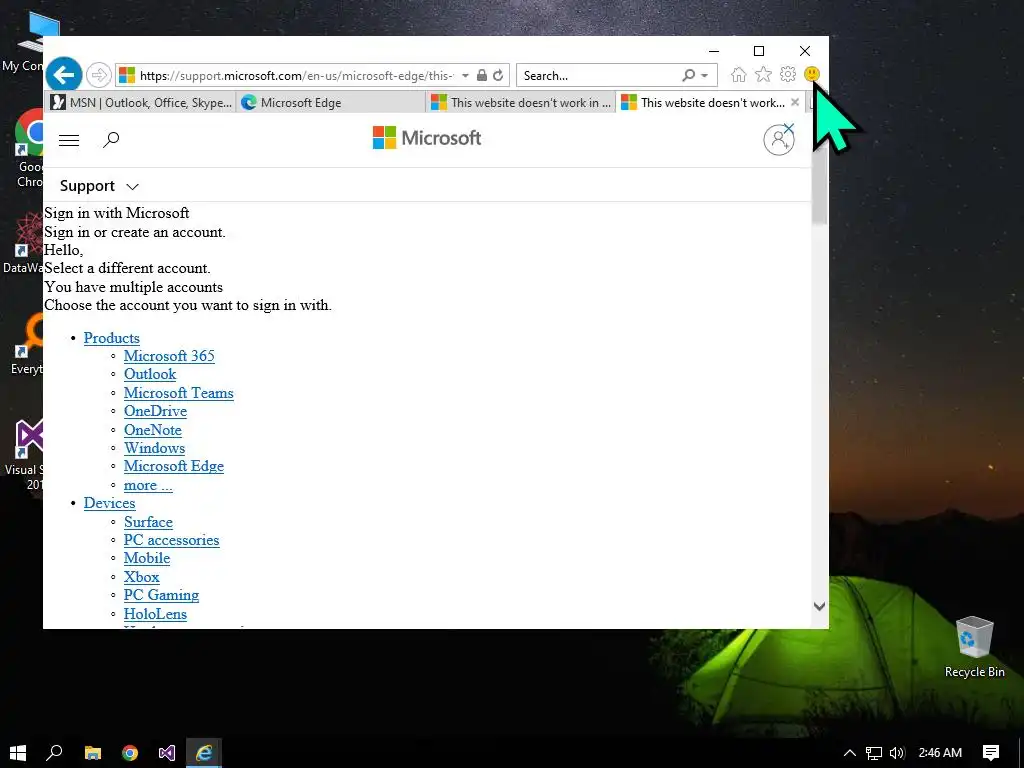The image size is (1024, 768).
Task: Expand the address bar history dropdown
Action: pos(465,76)
